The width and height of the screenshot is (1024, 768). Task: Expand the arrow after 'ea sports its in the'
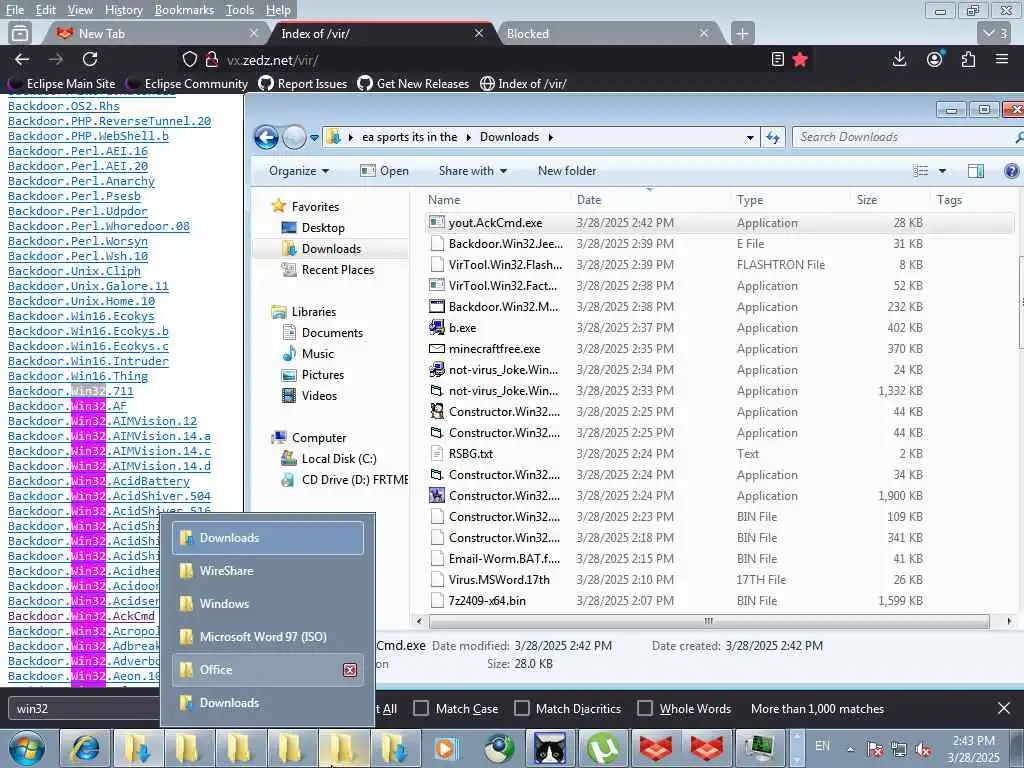468,137
